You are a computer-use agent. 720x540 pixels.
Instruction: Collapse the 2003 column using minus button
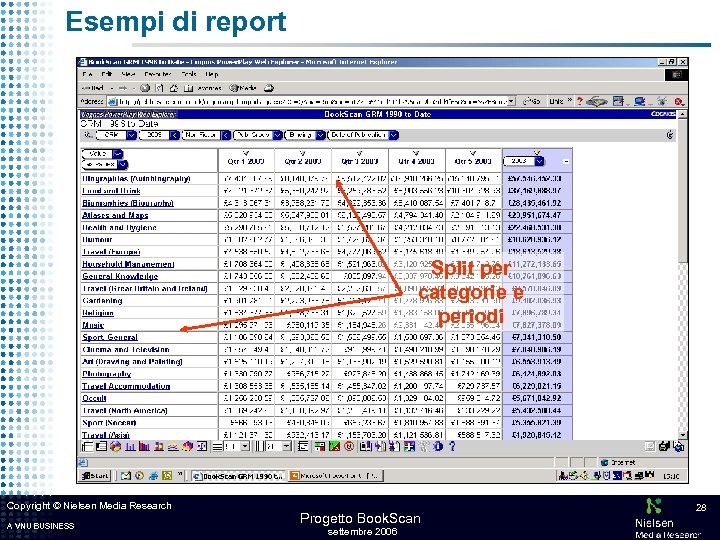[566, 162]
